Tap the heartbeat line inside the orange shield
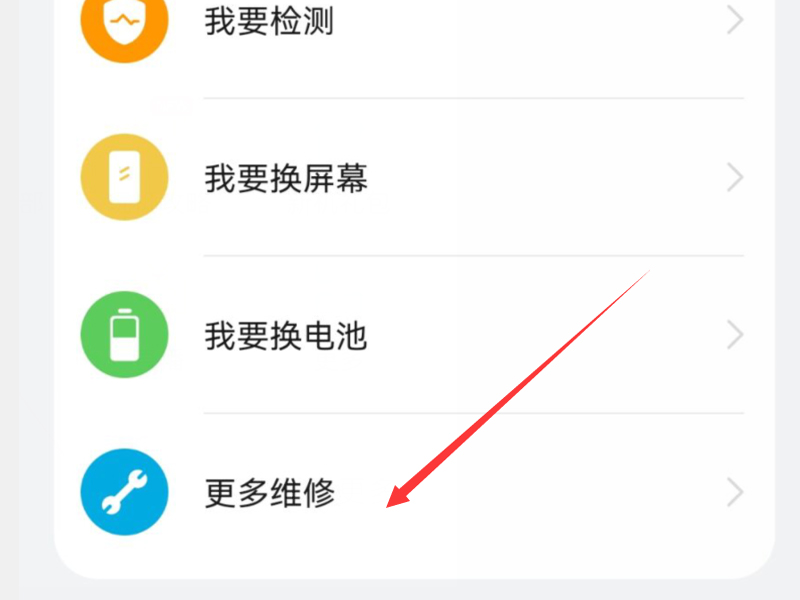This screenshot has width=800, height=600. click(x=124, y=20)
